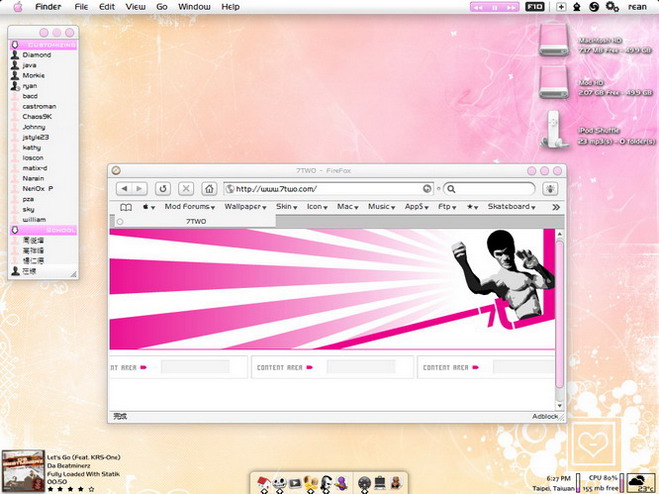This screenshot has height=494, width=659.
Task: Expand the Skin bookmark dropdown
Action: click(x=287, y=207)
